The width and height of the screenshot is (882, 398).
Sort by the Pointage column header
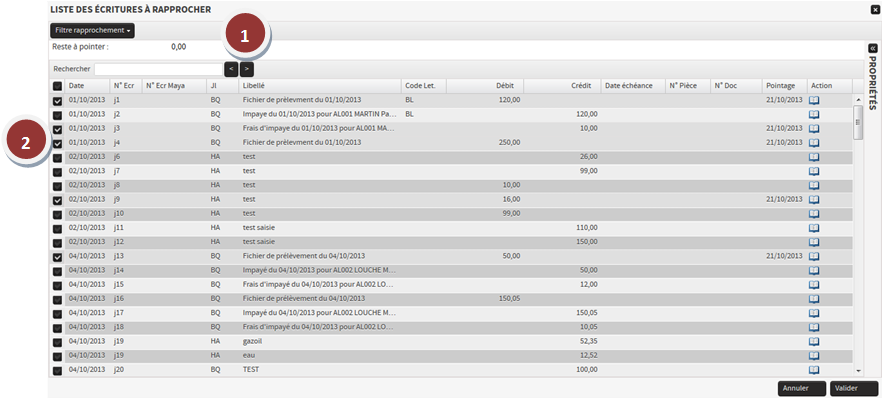point(784,85)
